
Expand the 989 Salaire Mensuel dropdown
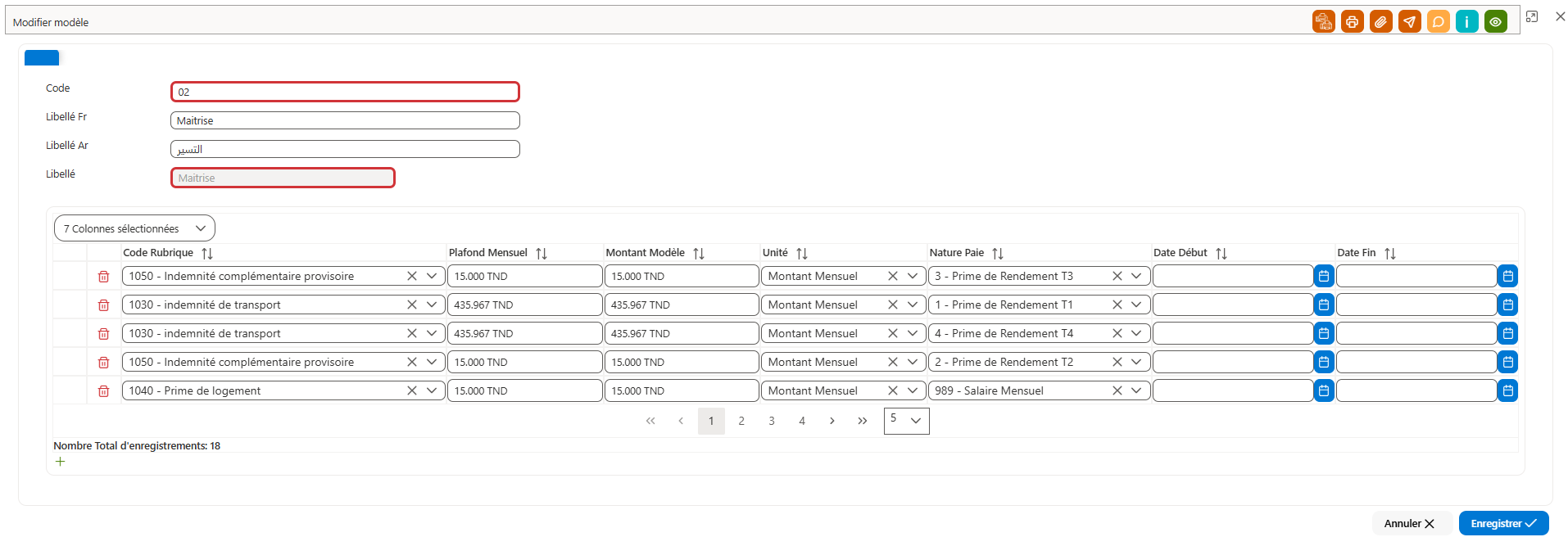1136,390
